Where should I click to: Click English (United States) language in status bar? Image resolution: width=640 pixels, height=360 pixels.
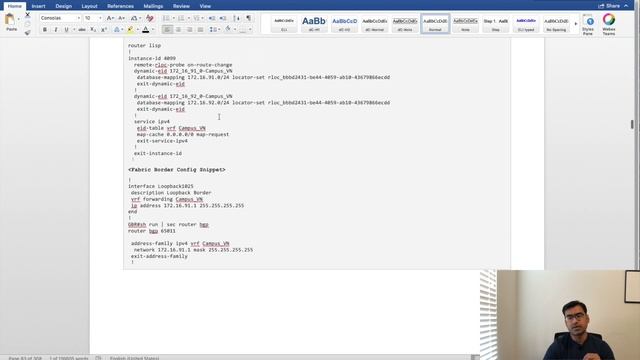pos(134,358)
